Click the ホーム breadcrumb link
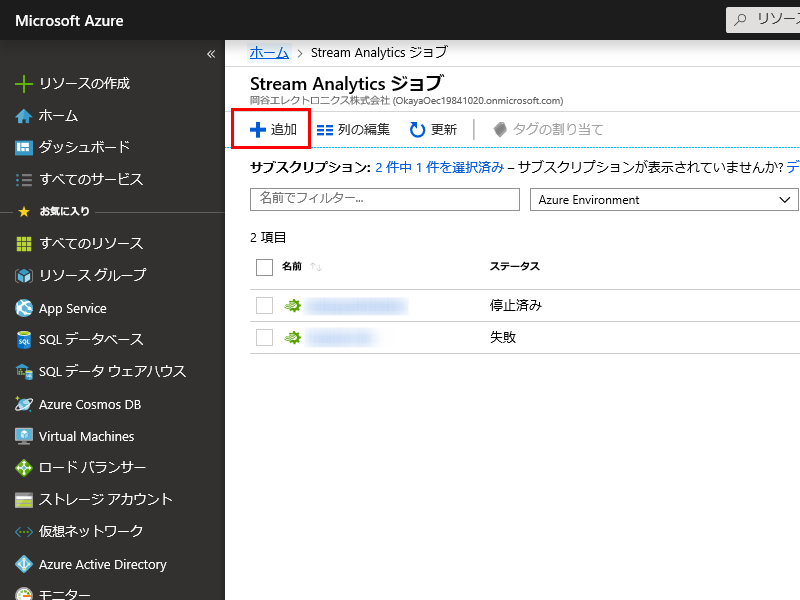Screen dimensions: 800x600 point(269,53)
